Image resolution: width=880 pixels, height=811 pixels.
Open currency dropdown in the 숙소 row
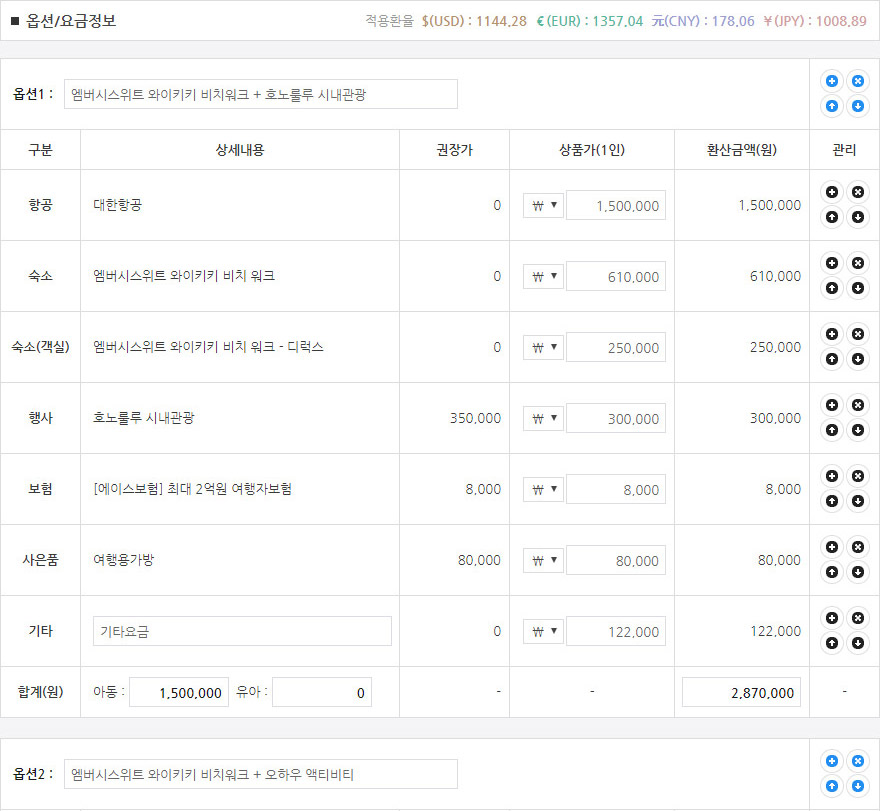(543, 276)
